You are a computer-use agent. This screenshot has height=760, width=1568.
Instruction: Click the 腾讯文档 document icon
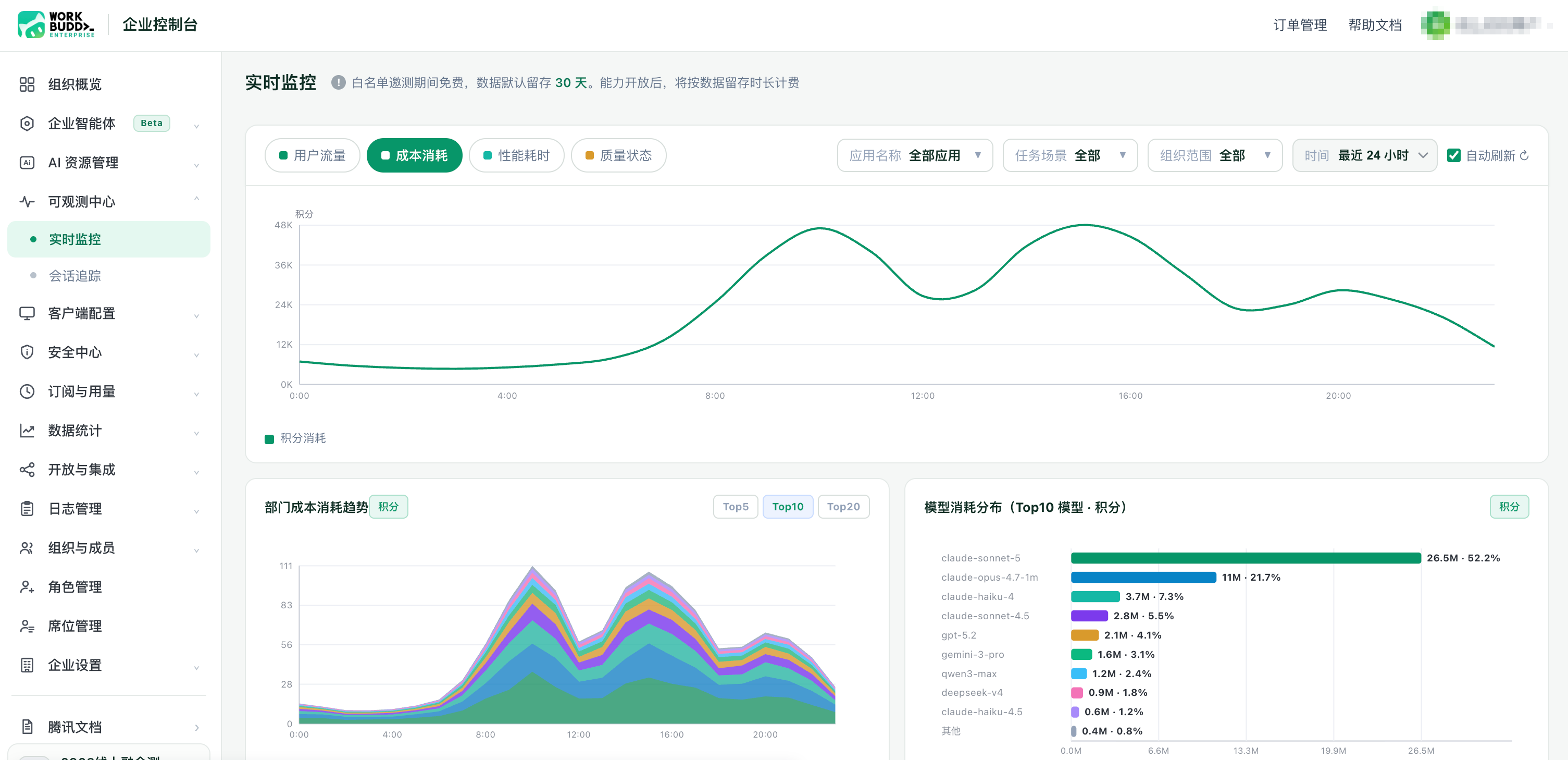pyautogui.click(x=27, y=727)
